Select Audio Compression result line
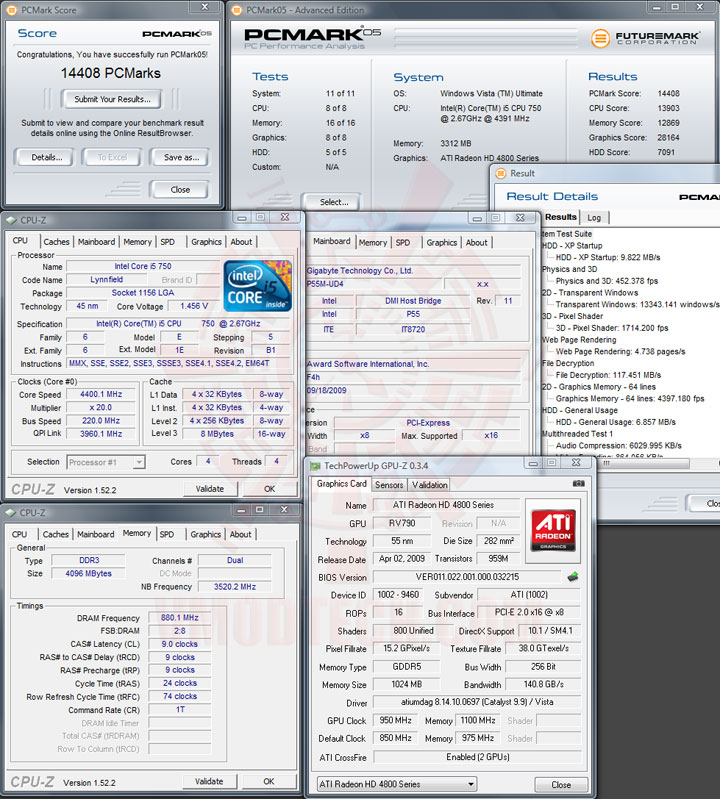Image resolution: width=720 pixels, height=799 pixels. point(619,445)
